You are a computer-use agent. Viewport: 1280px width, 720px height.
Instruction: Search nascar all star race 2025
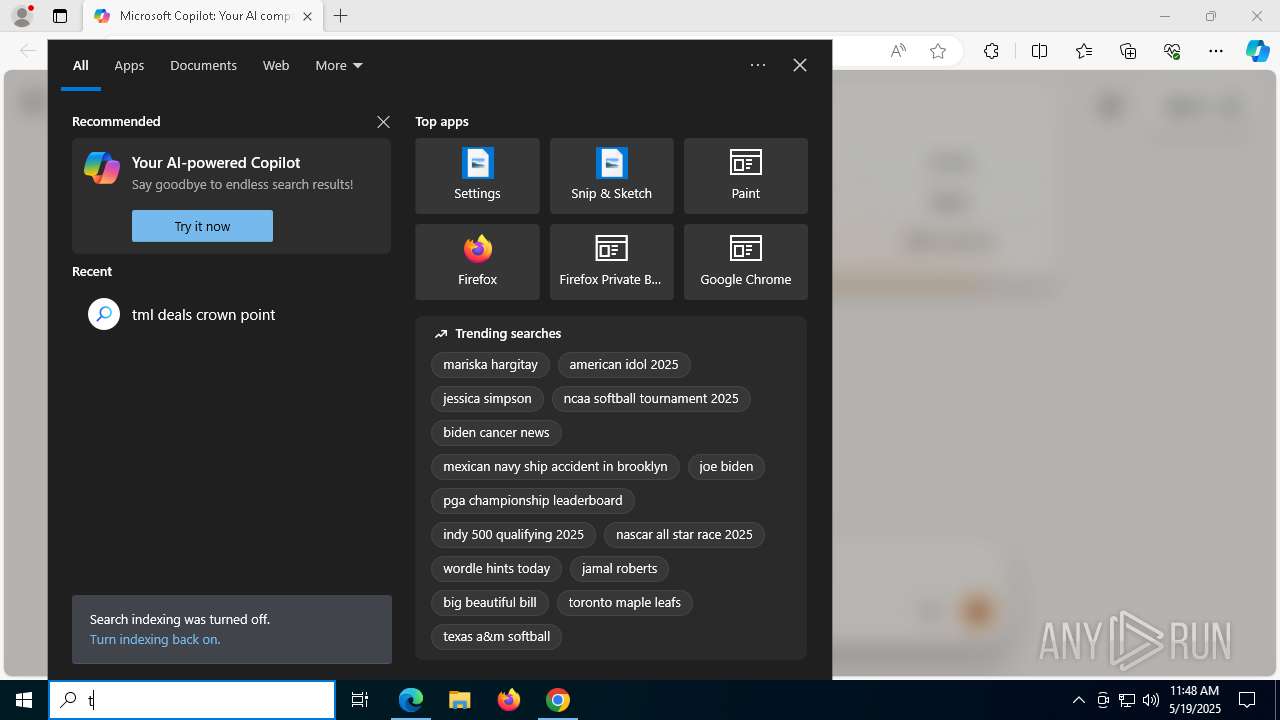tap(685, 535)
